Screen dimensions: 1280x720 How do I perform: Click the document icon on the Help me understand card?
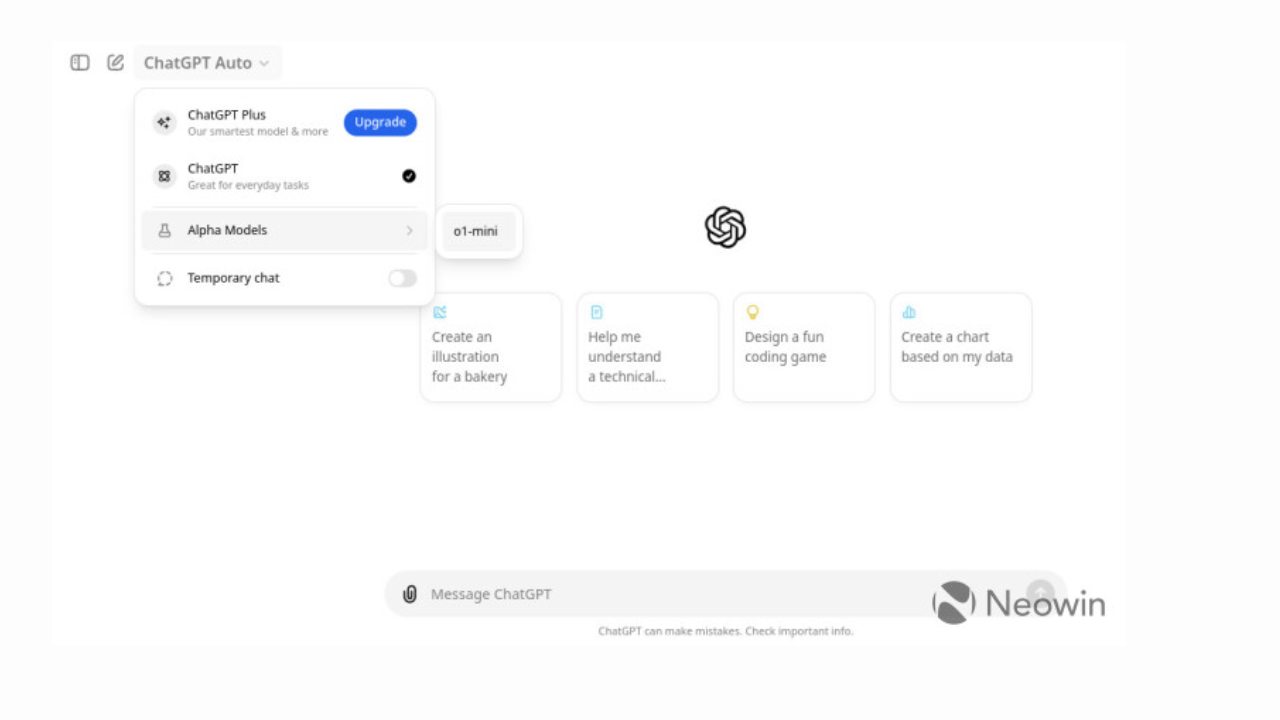pyautogui.click(x=596, y=312)
